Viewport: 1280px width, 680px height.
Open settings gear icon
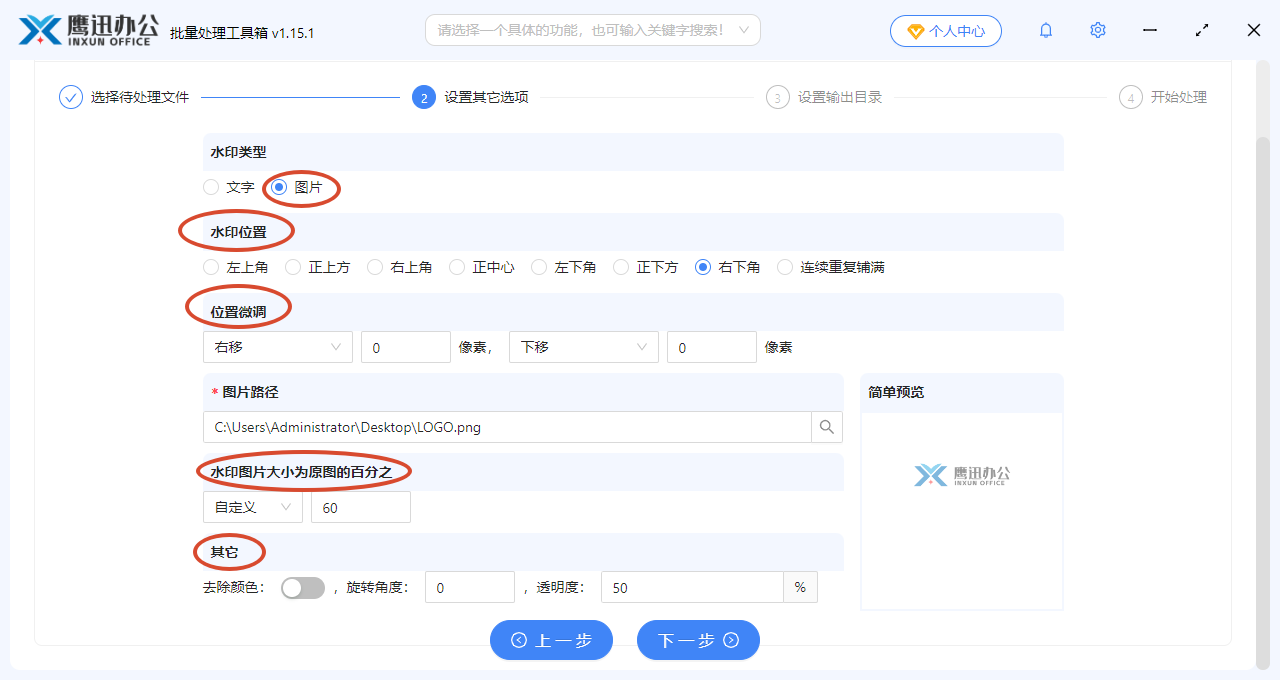point(1098,30)
